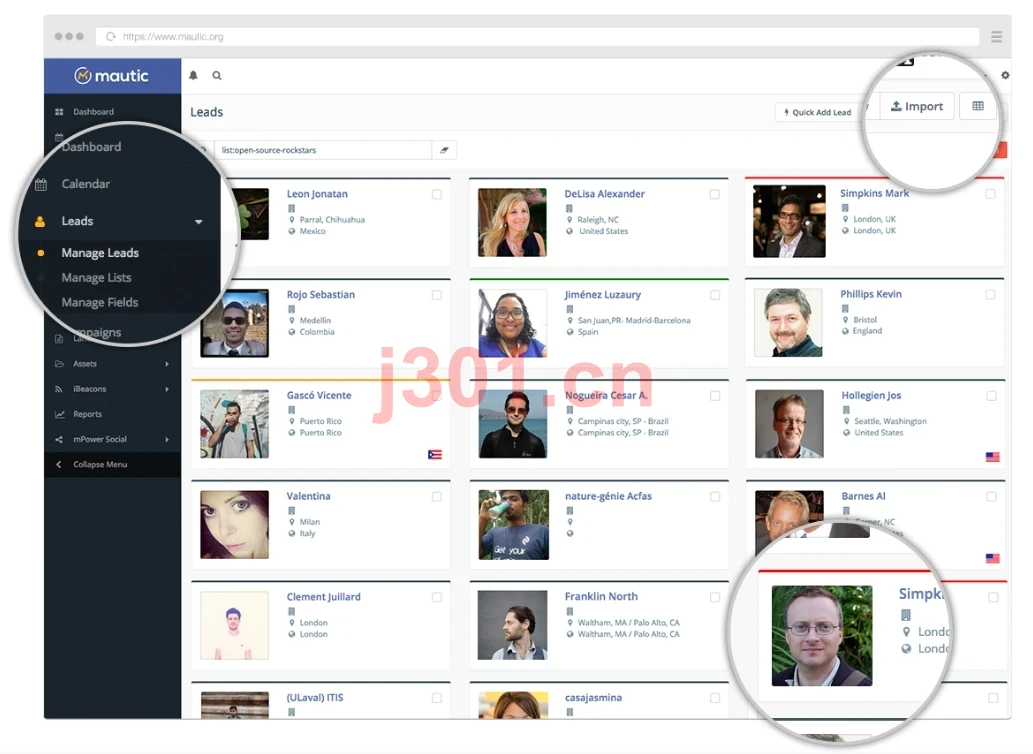Open Franklin North profile photo
The height and width of the screenshot is (754, 1033).
coord(513,625)
